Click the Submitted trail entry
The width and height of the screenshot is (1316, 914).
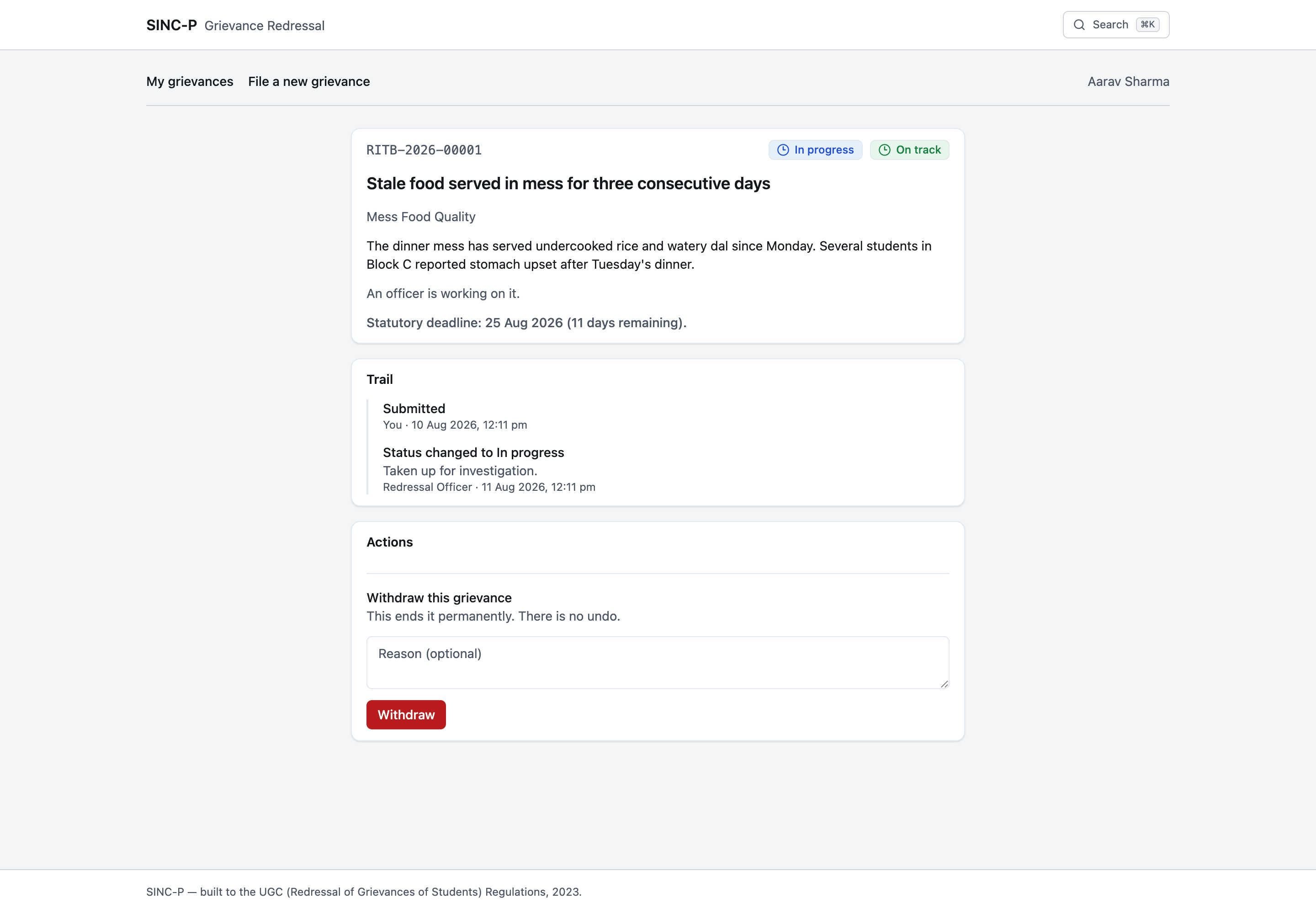click(x=455, y=416)
